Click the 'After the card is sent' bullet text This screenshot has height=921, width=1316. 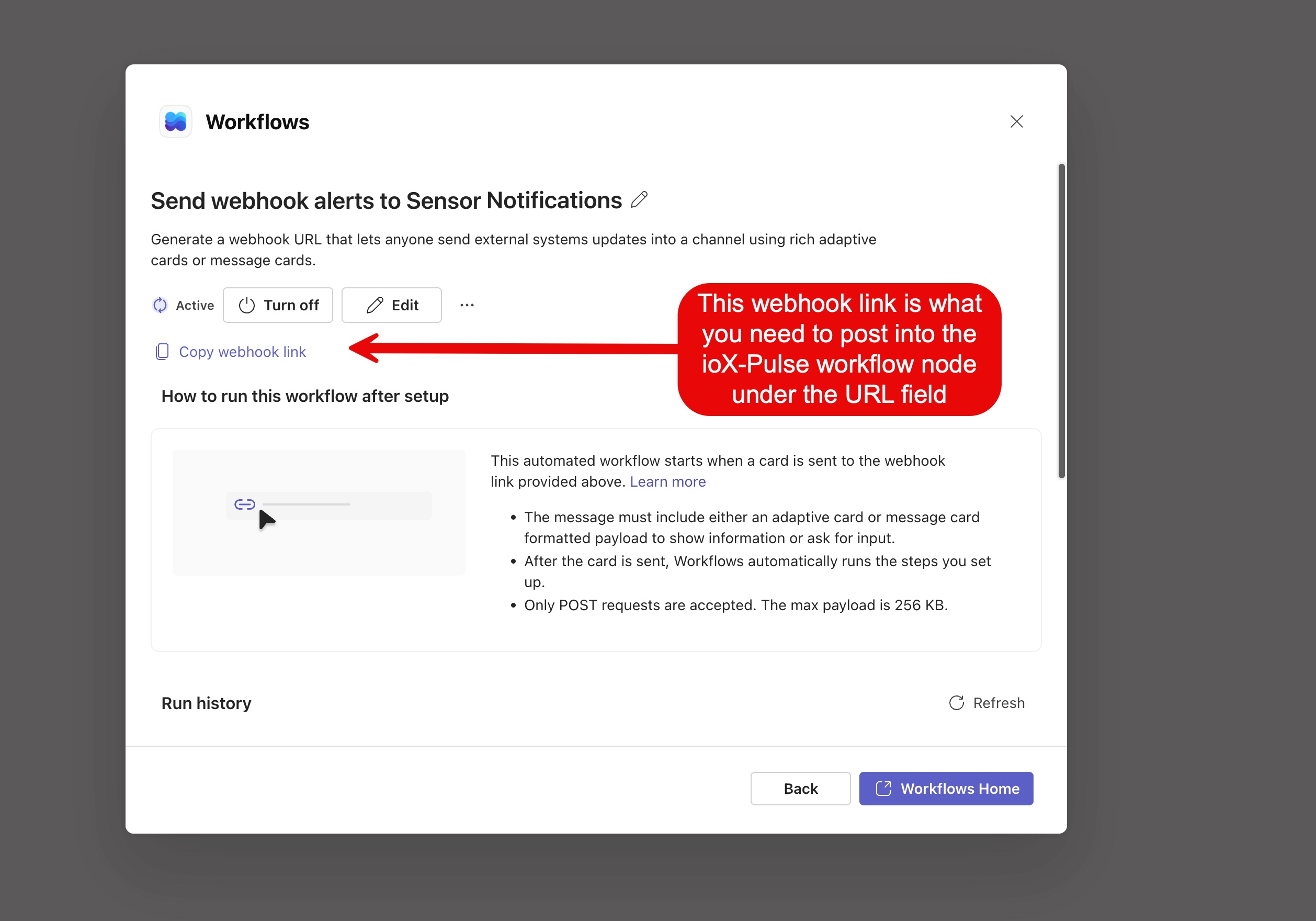point(757,571)
